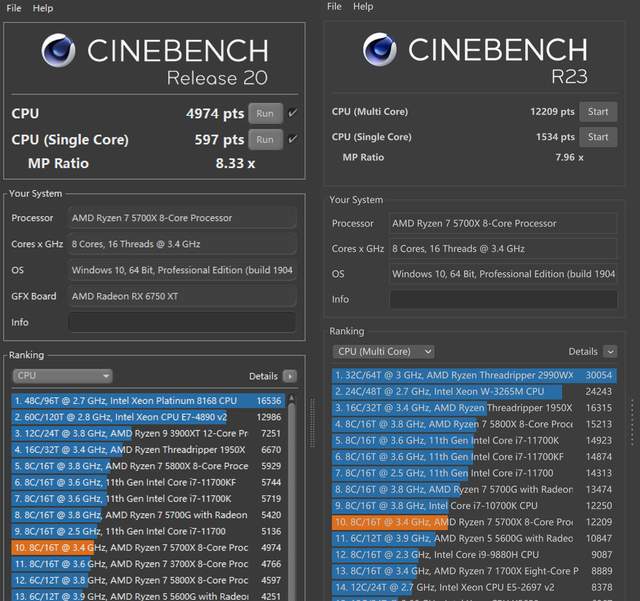Start the CPU (Single Core) test in R23
640x601 pixels.
598,137
